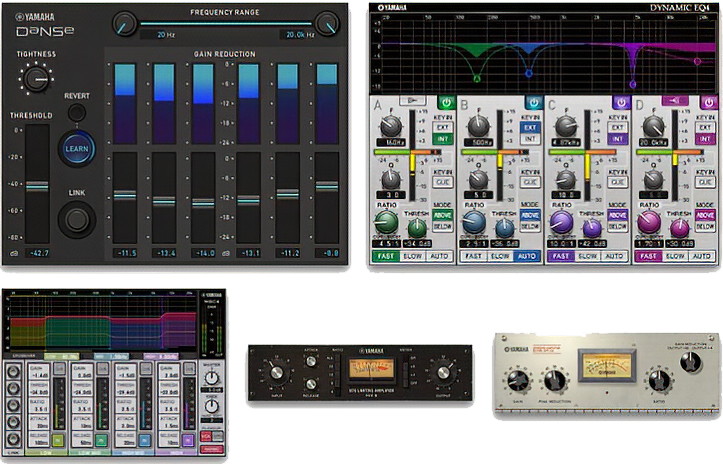Click the purple HIGH band bypass button

[x=188, y=440]
